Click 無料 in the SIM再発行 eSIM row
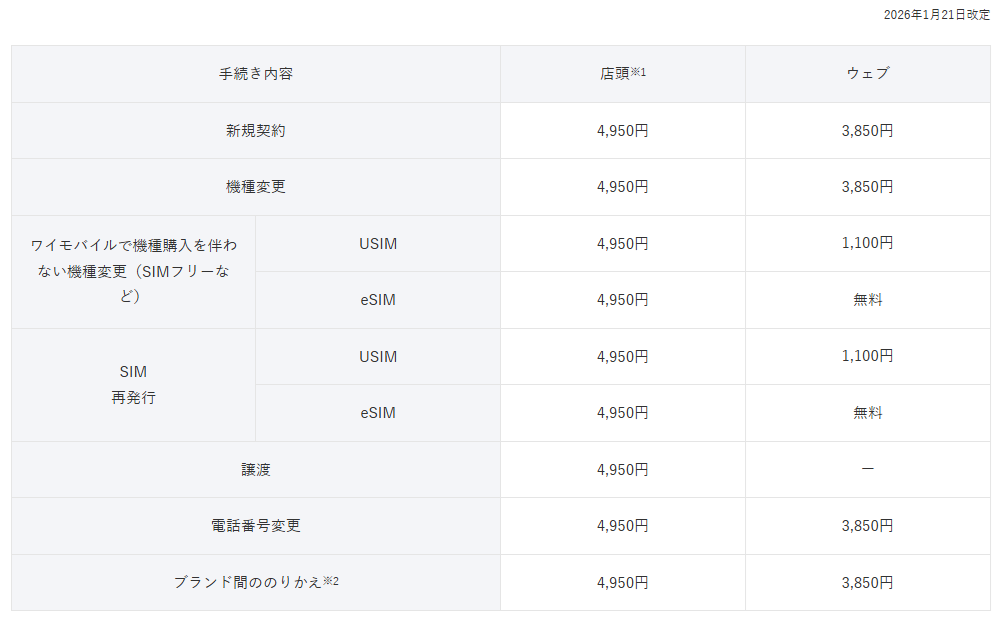 [867, 412]
